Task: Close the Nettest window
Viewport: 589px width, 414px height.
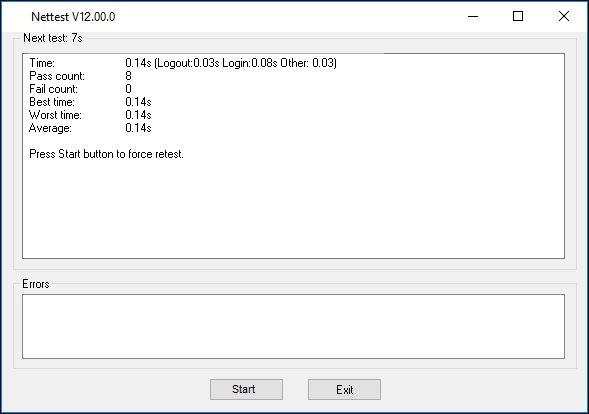Action: point(563,16)
